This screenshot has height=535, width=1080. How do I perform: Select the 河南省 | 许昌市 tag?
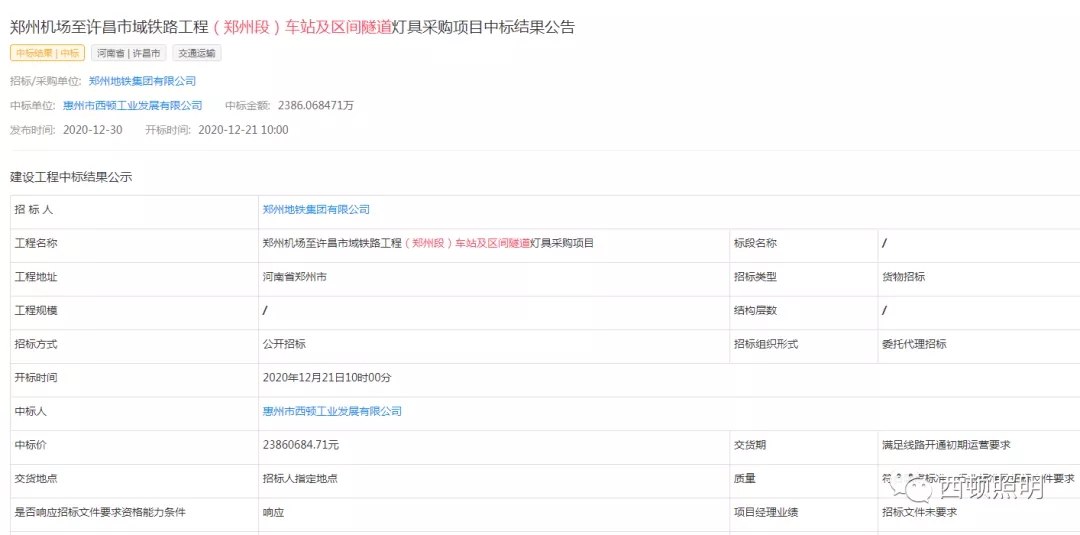coord(129,53)
